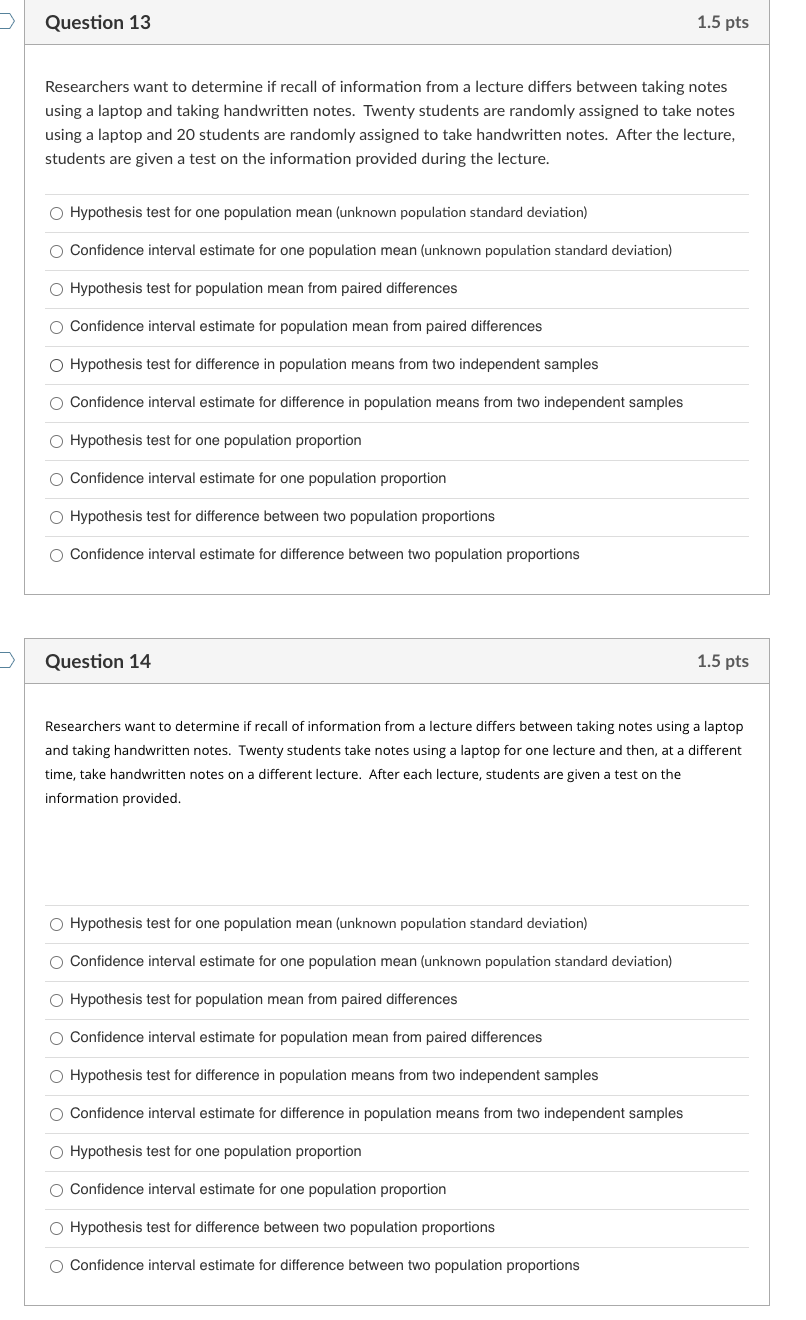Select "Hypothesis test for population mean from paired differences" in Question 13
Viewport: 806px width, 1320px height.
coord(57,288)
